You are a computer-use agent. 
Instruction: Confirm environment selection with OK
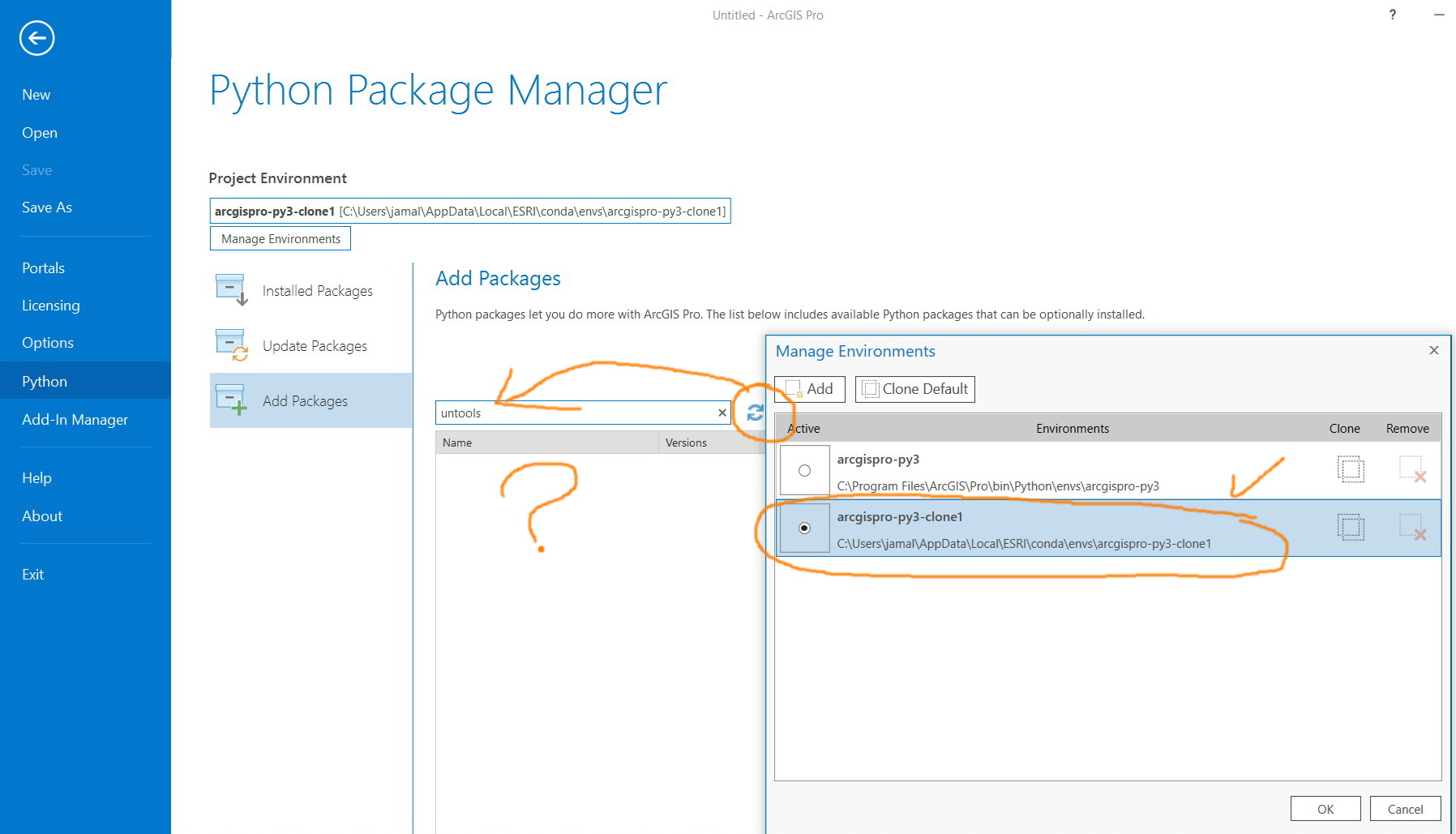1325,808
